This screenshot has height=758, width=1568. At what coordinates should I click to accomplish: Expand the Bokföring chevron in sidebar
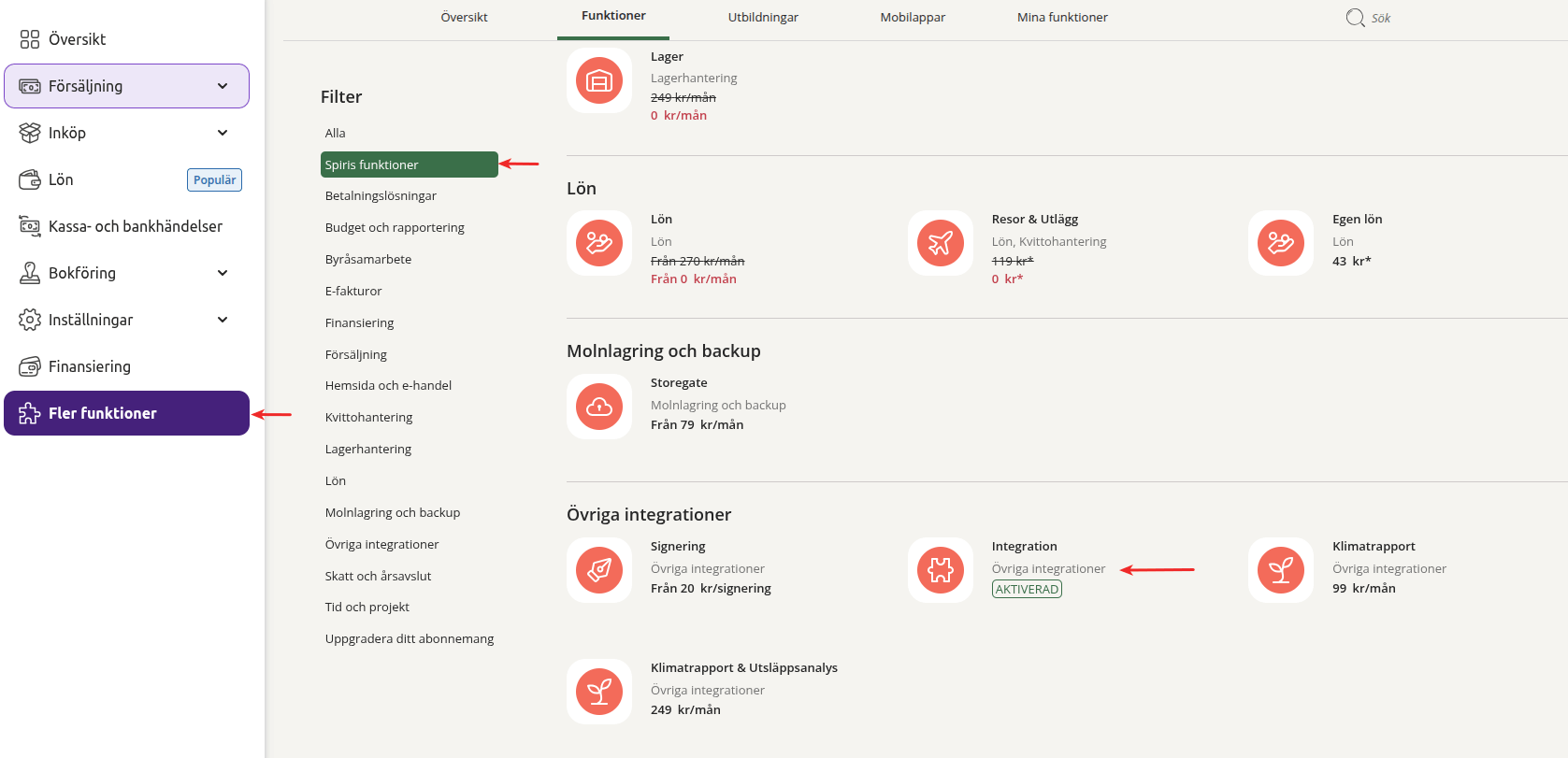point(223,273)
